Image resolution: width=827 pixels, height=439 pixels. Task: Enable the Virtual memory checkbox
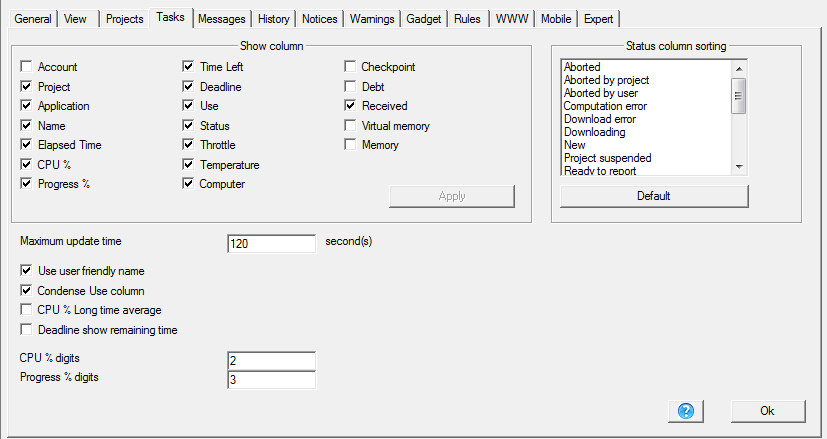tap(350, 125)
